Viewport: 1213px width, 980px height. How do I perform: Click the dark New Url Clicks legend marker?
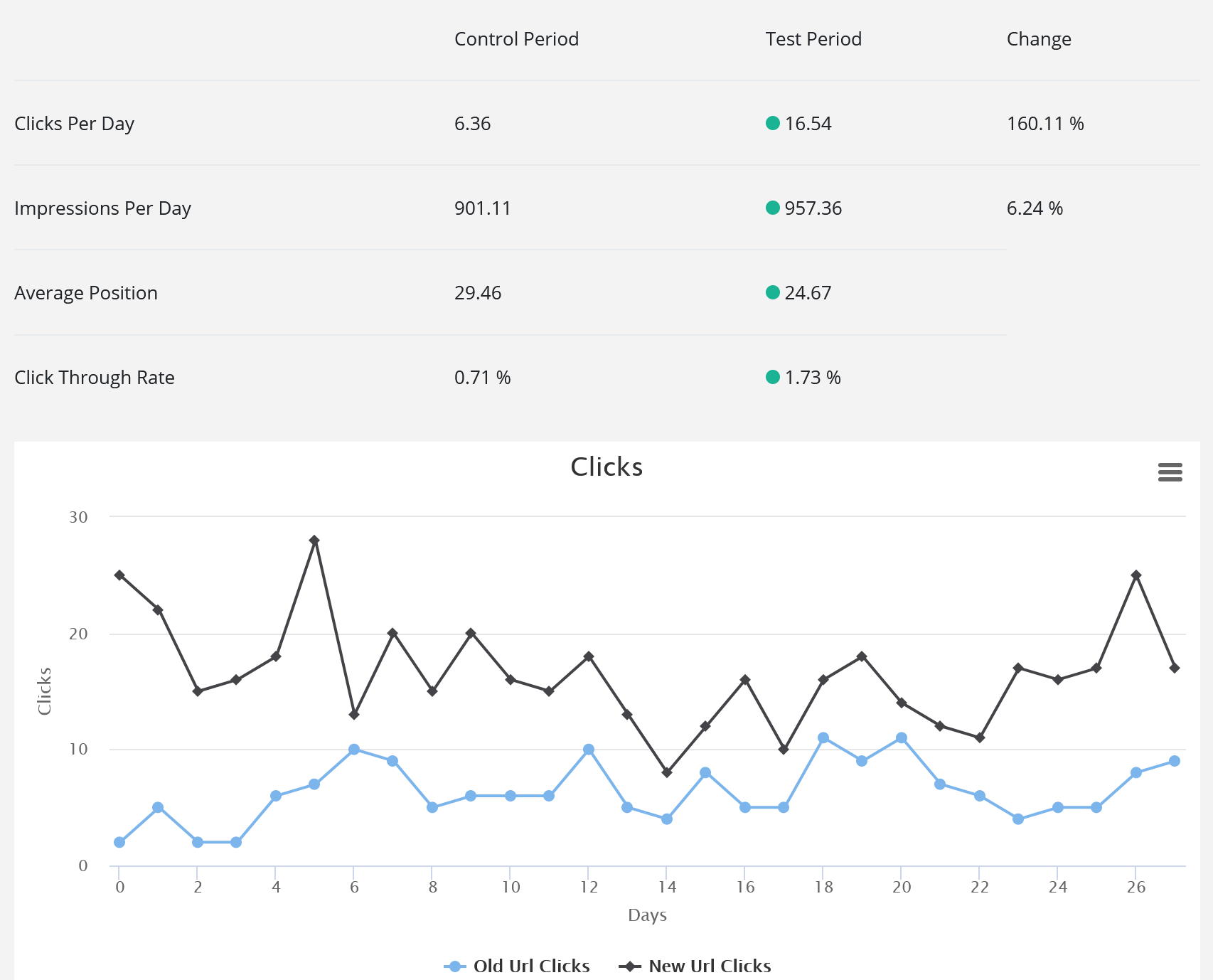pos(629,966)
